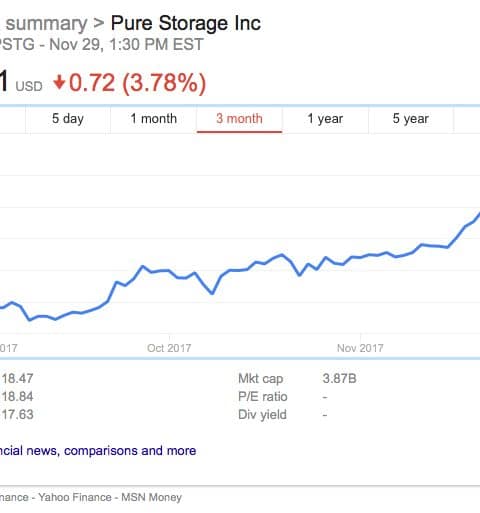Click the chart line's late October dip
Screen dimensions: 480x513
(299, 275)
